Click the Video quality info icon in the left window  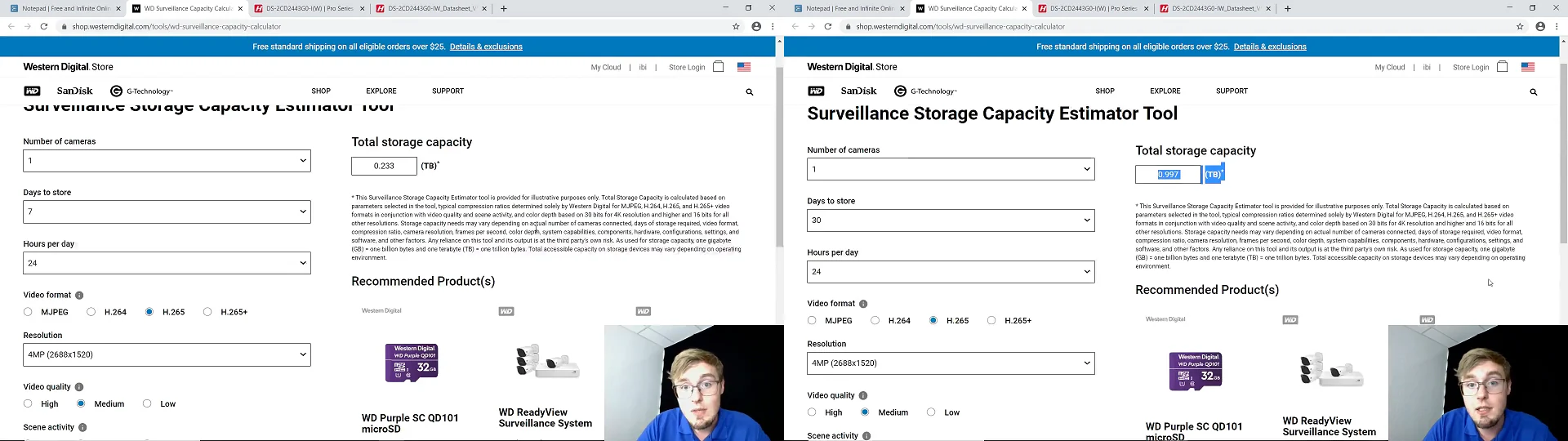click(79, 387)
